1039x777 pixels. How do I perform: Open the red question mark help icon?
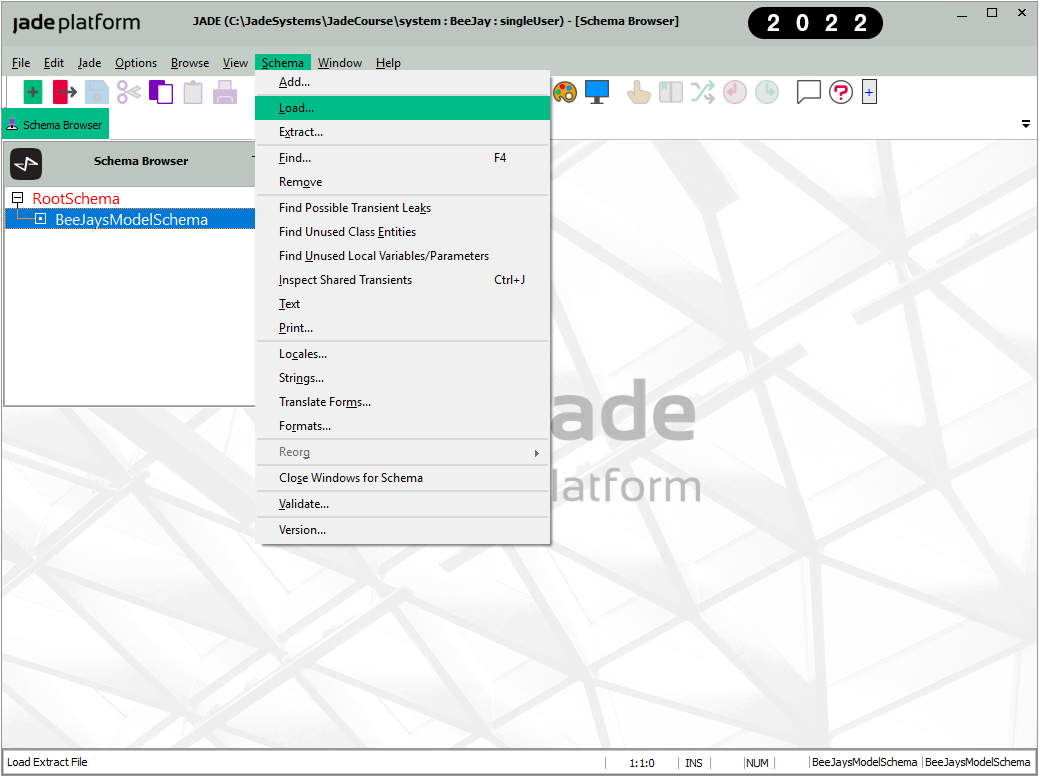pos(841,92)
